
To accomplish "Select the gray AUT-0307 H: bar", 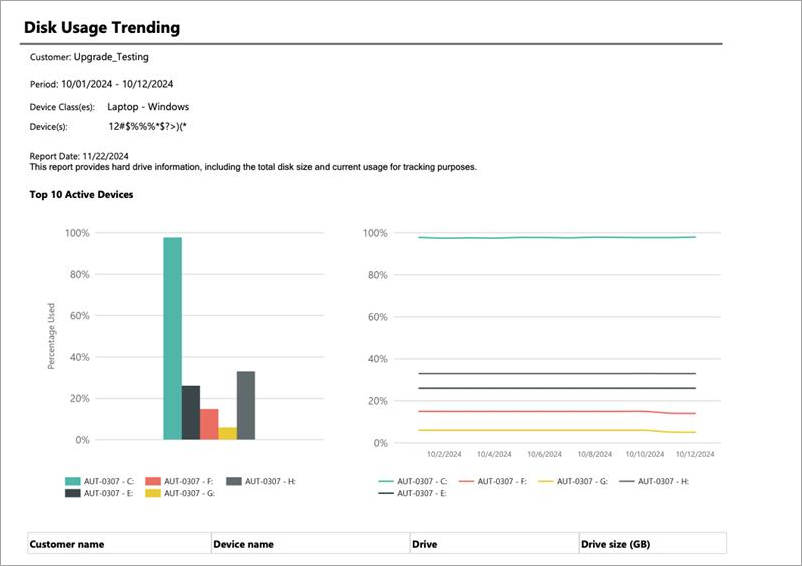I will tap(246, 405).
